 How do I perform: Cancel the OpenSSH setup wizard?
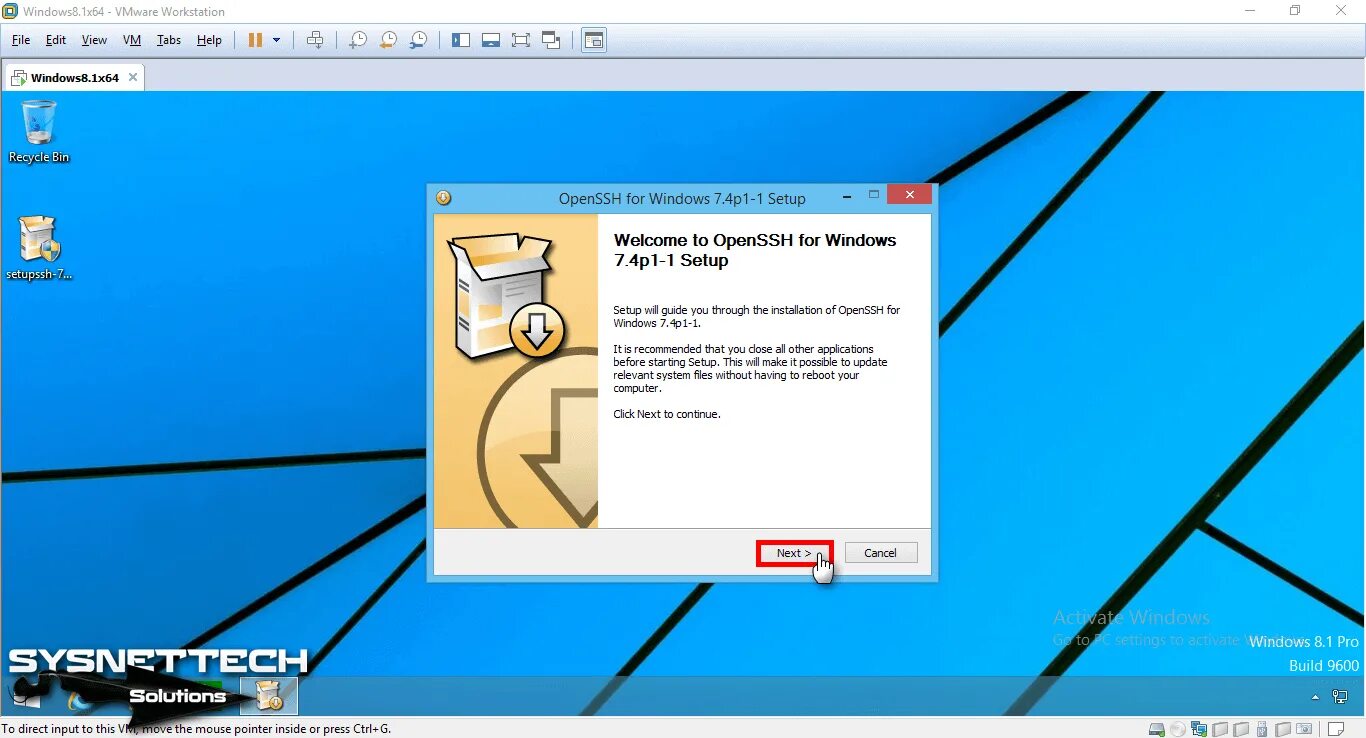pos(880,553)
